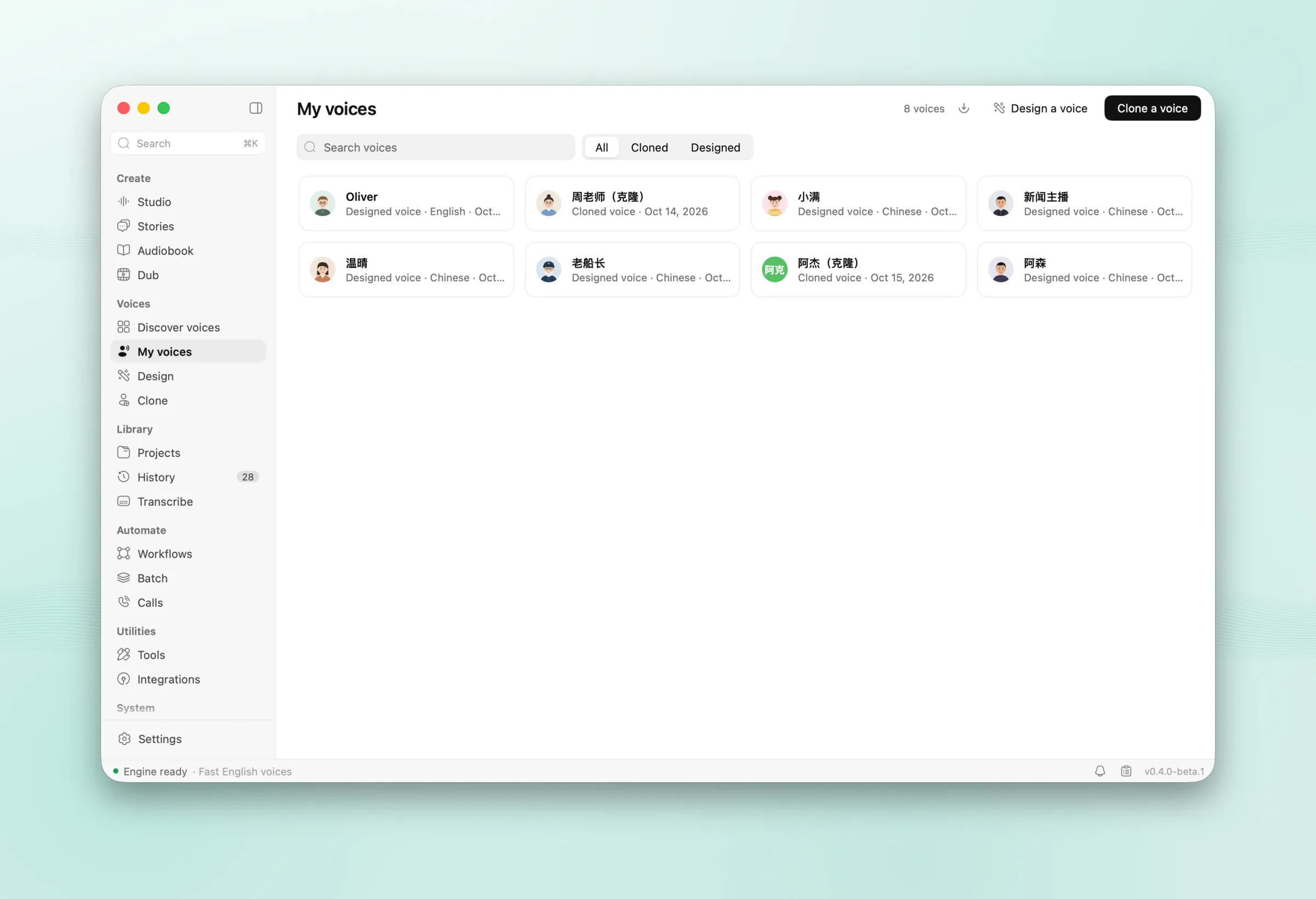Open the 老船长 voice card
The height and width of the screenshot is (899, 1316).
[632, 270]
